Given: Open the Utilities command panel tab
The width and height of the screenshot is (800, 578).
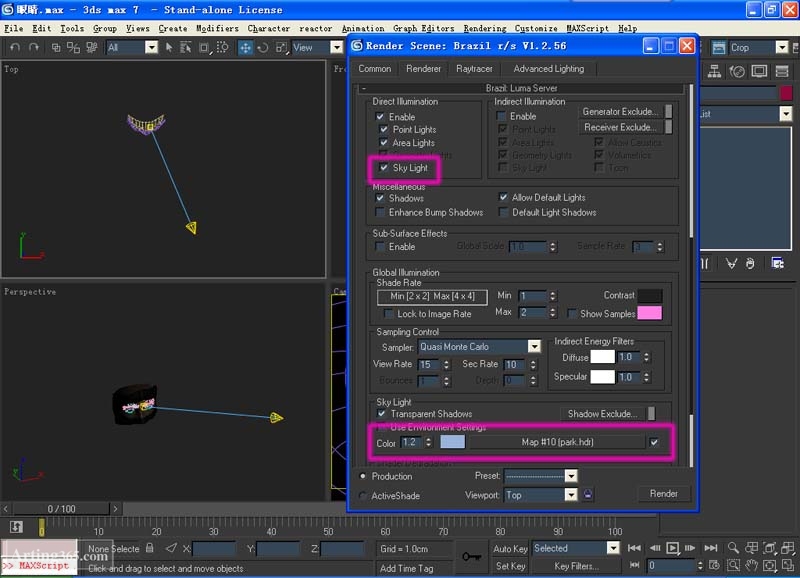Looking at the screenshot, I should point(782,71).
